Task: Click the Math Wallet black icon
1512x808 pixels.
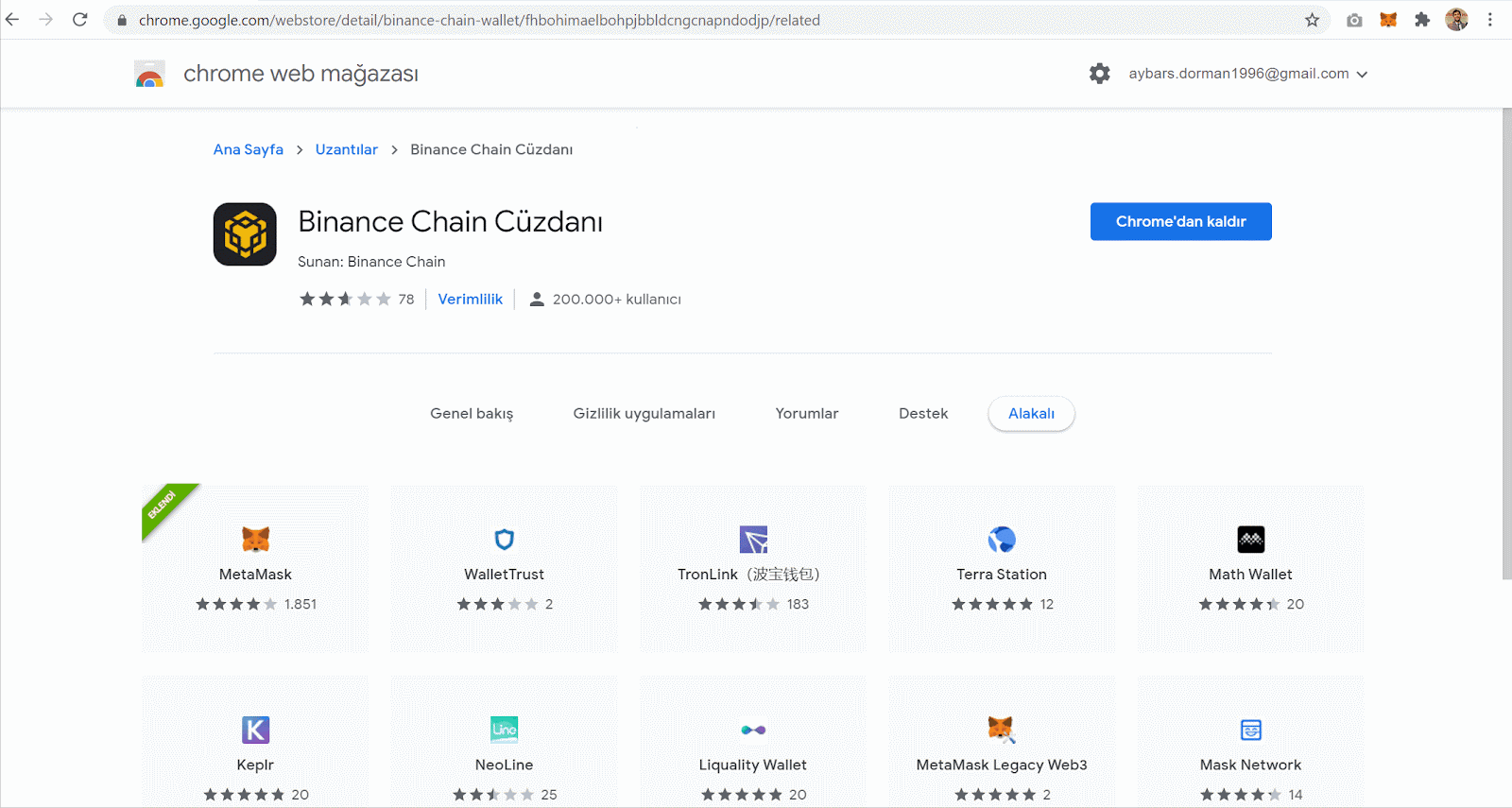Action: click(x=1250, y=540)
